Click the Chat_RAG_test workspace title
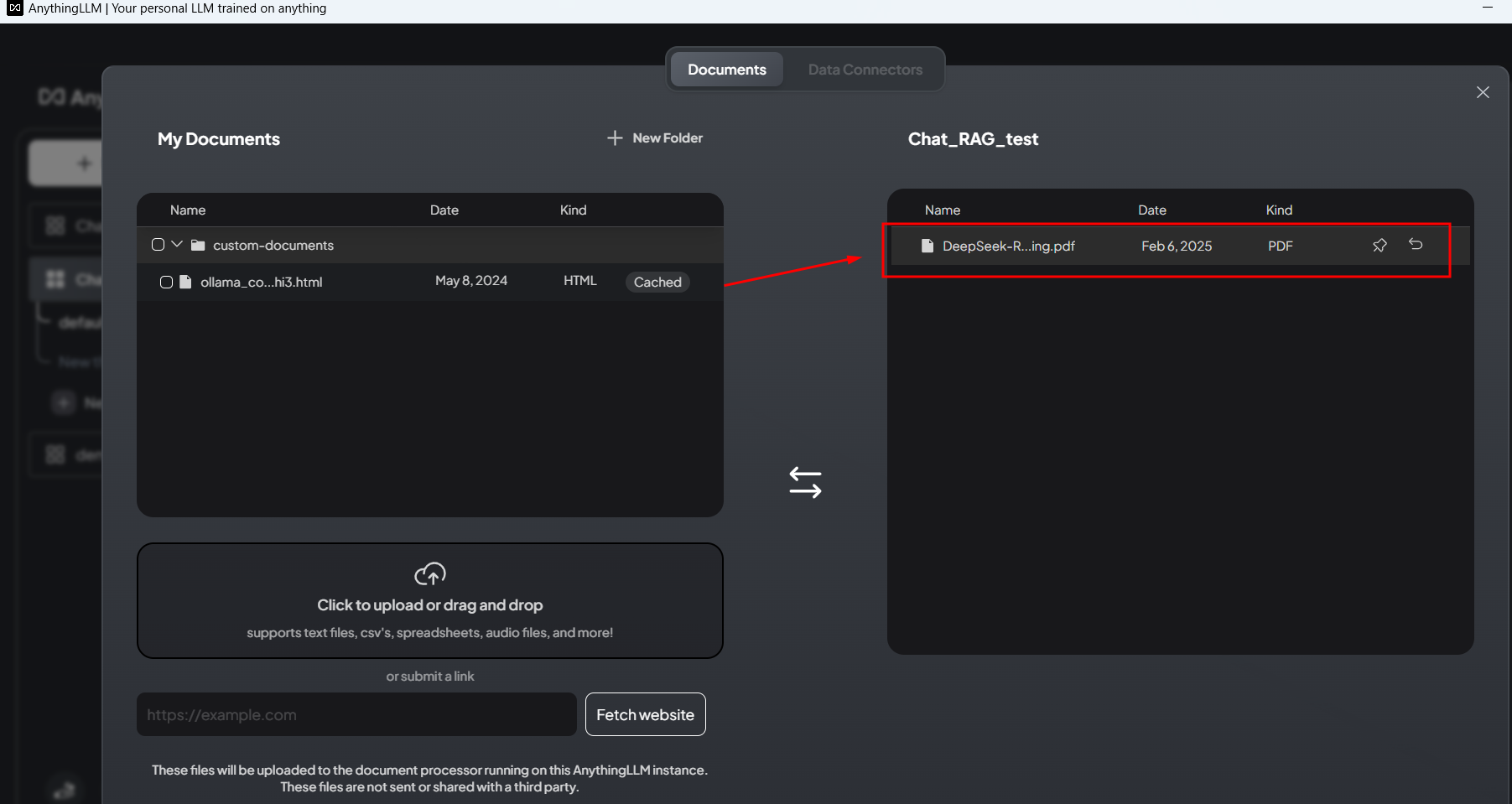The width and height of the screenshot is (1512, 804). [974, 139]
